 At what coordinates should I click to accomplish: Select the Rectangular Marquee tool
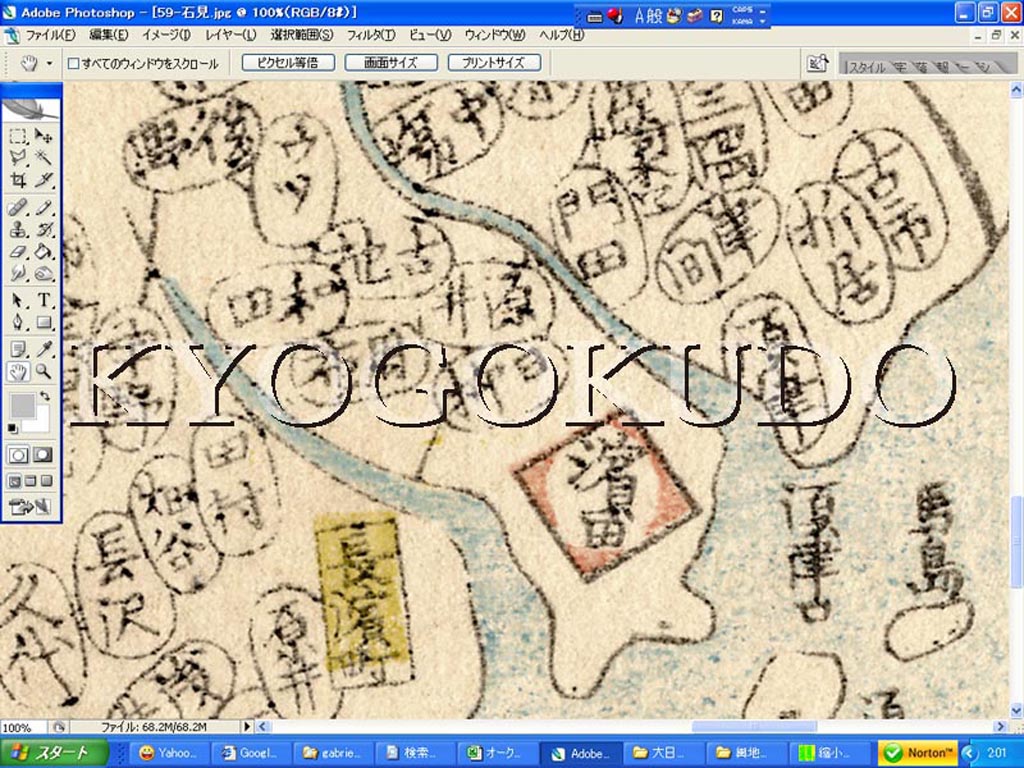(x=18, y=136)
